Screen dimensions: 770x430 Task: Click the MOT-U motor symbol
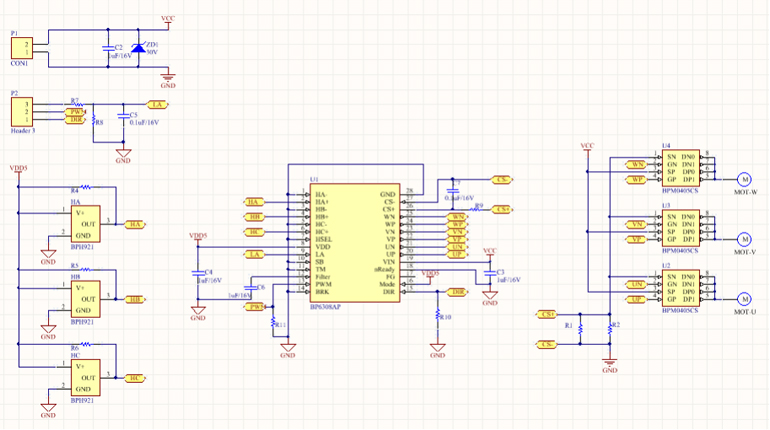pos(743,298)
